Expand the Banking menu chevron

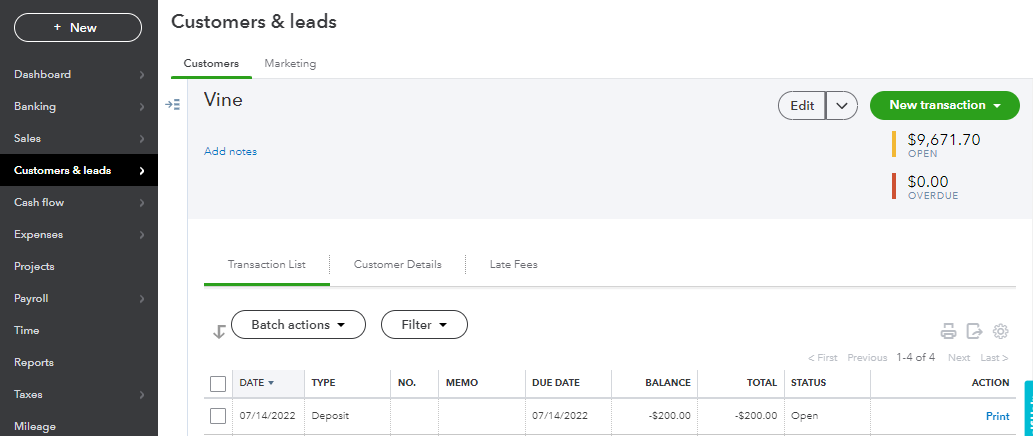coord(142,107)
